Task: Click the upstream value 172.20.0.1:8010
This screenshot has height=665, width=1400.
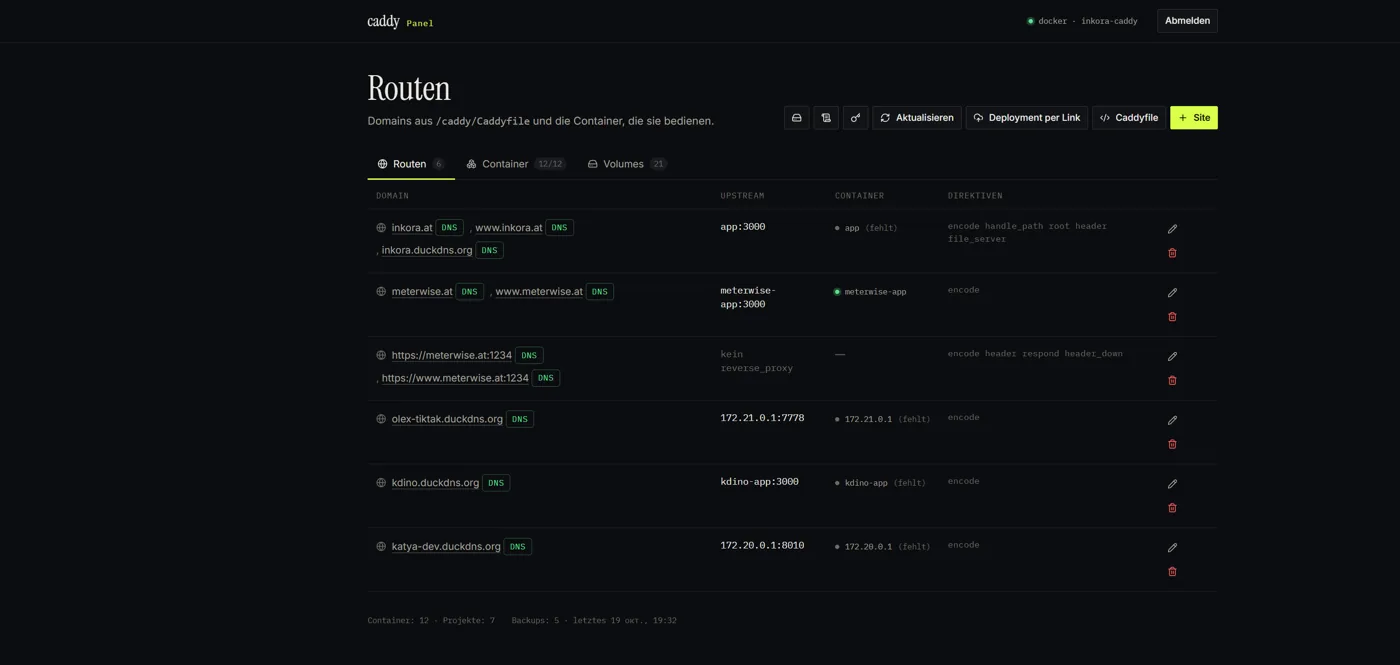Action: (x=762, y=546)
